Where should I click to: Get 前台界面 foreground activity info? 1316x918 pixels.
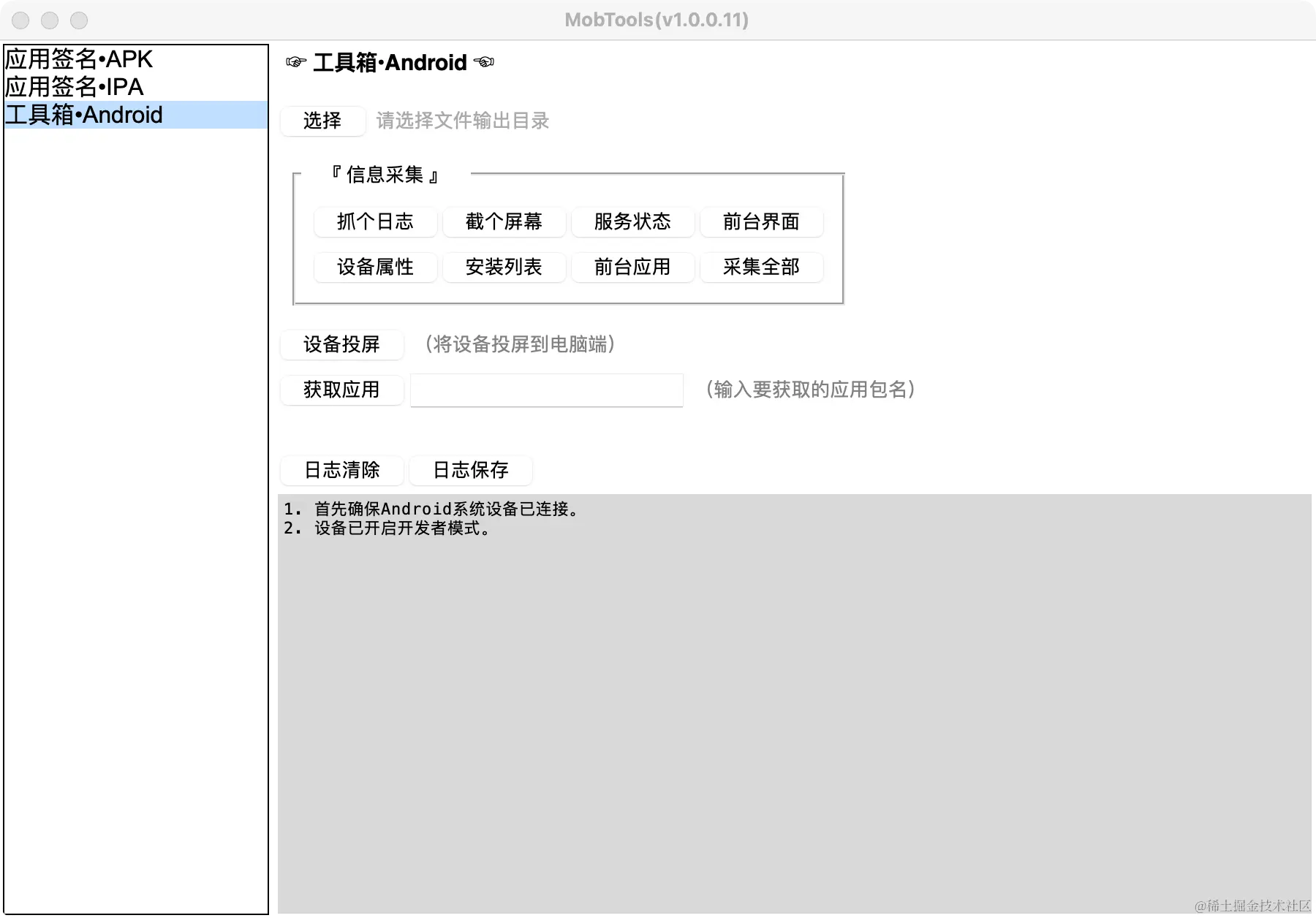[761, 221]
